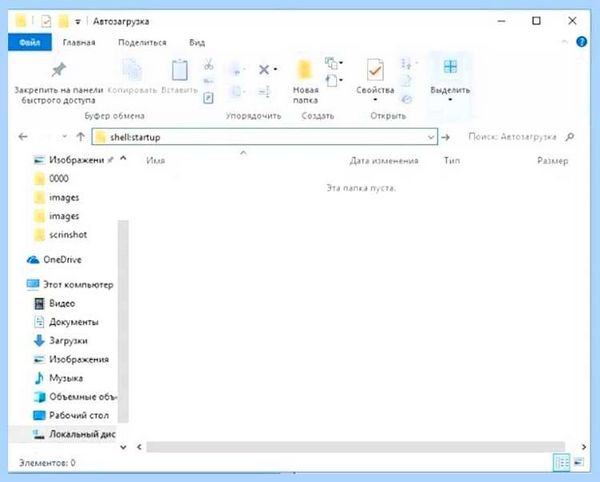Click the search magnifier icon
The height and width of the screenshot is (482, 600).
(569, 137)
